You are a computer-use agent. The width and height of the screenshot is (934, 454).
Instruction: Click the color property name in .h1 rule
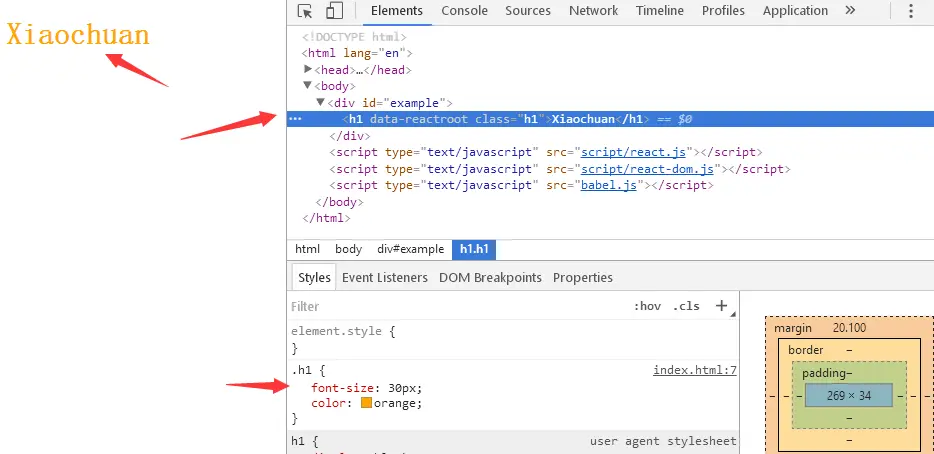328,403
